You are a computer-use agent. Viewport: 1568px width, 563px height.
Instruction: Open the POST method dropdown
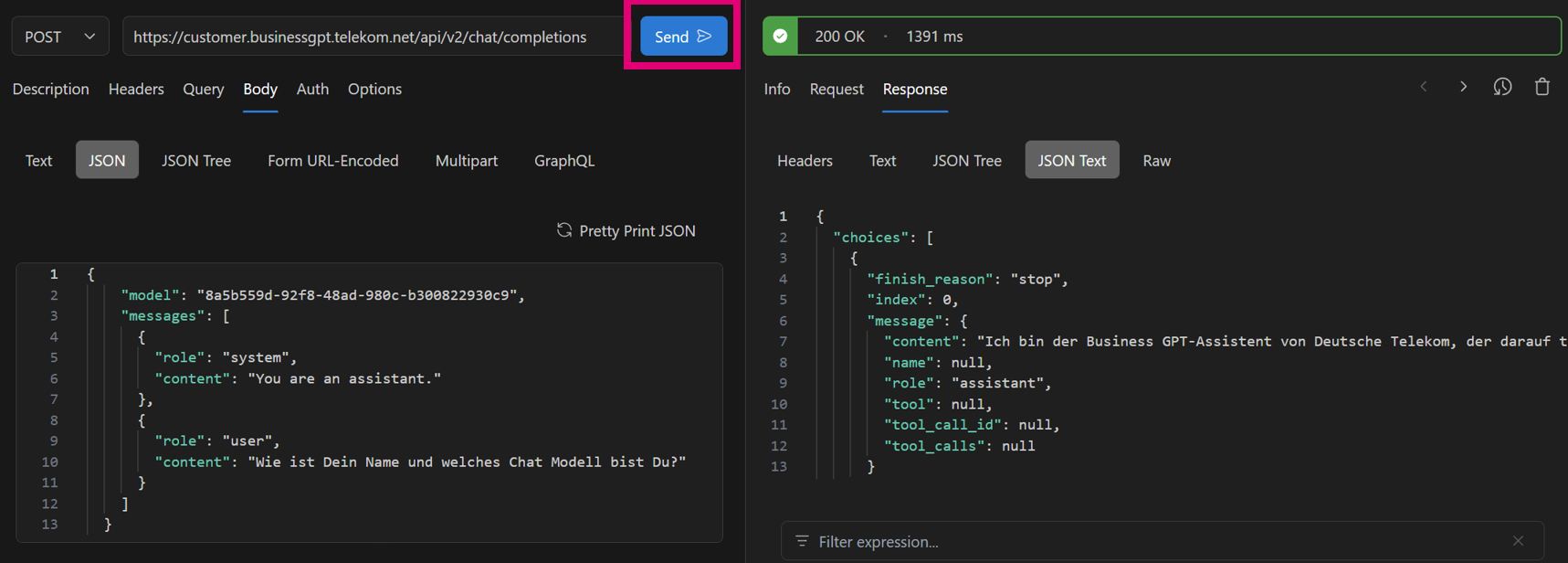pos(60,37)
